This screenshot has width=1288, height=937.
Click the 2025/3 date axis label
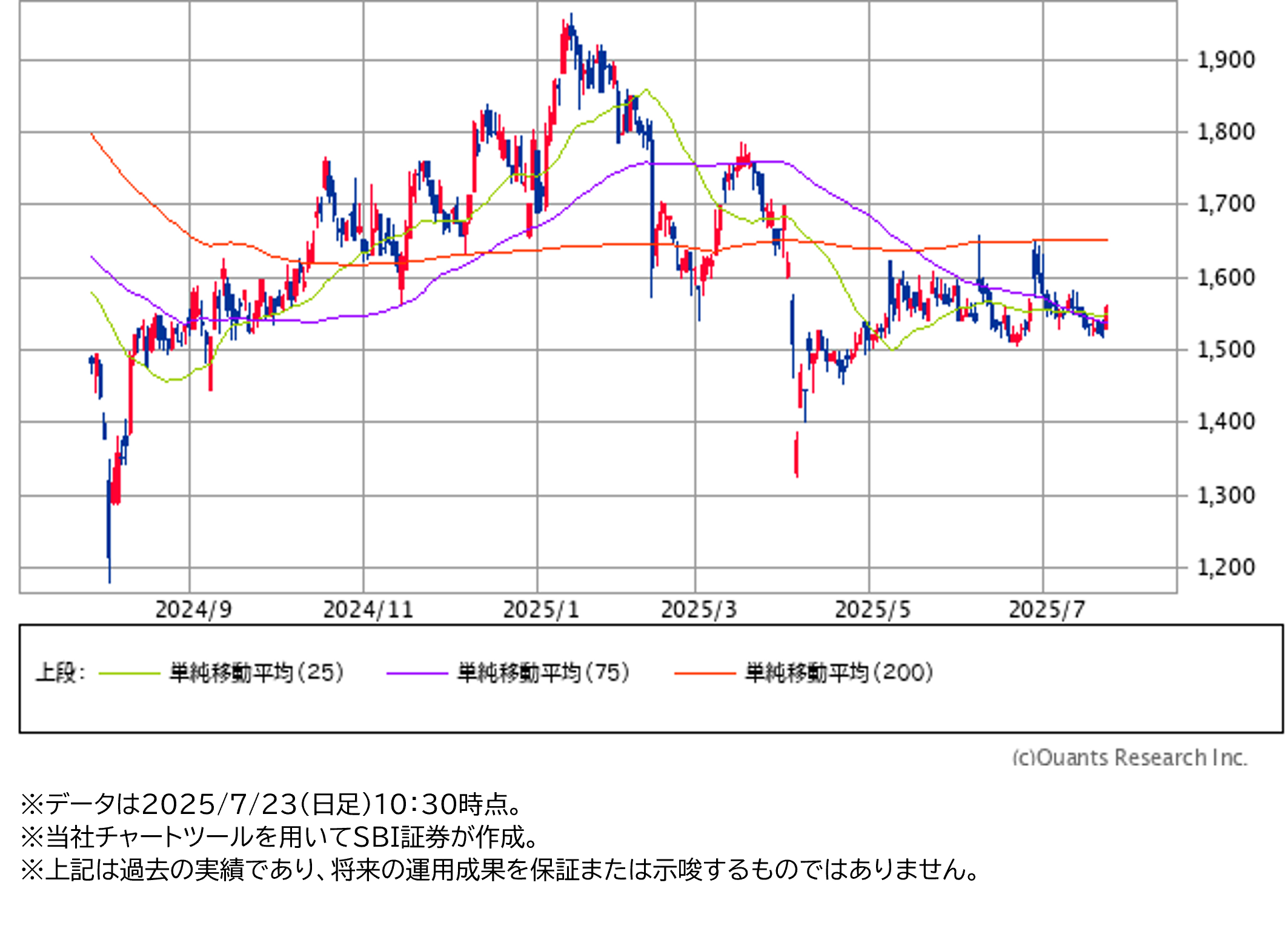pos(699,610)
